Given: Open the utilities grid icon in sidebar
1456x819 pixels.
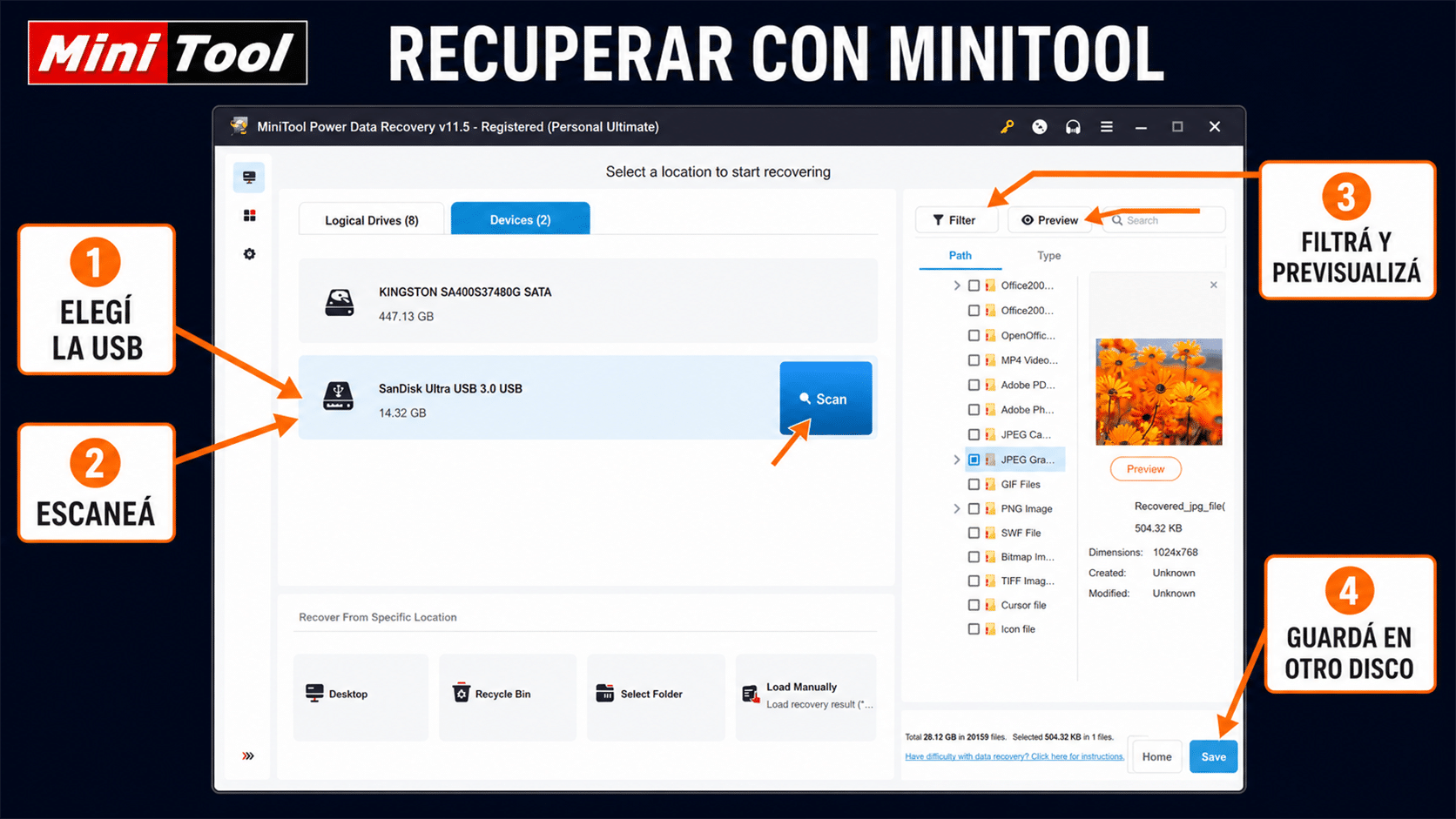Looking at the screenshot, I should [249, 215].
